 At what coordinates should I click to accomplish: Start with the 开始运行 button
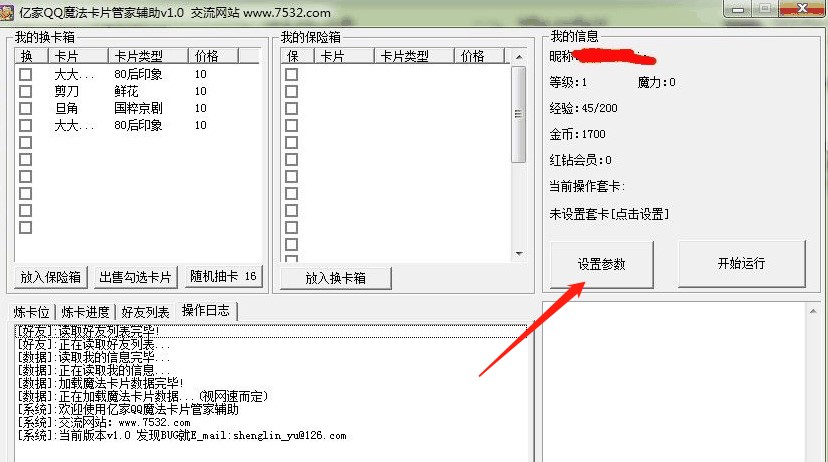[x=741, y=263]
